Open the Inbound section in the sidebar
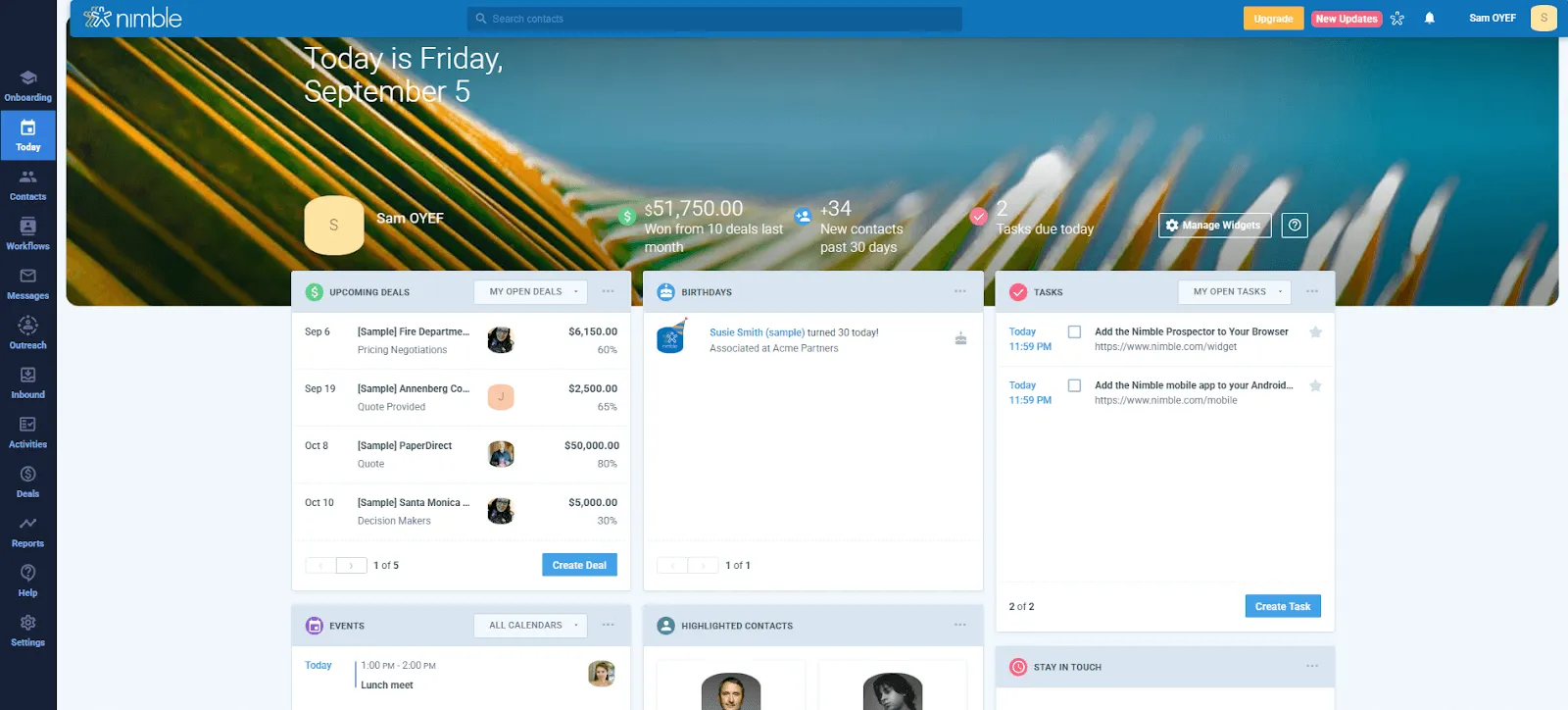The width and height of the screenshot is (1568, 710). [27, 382]
